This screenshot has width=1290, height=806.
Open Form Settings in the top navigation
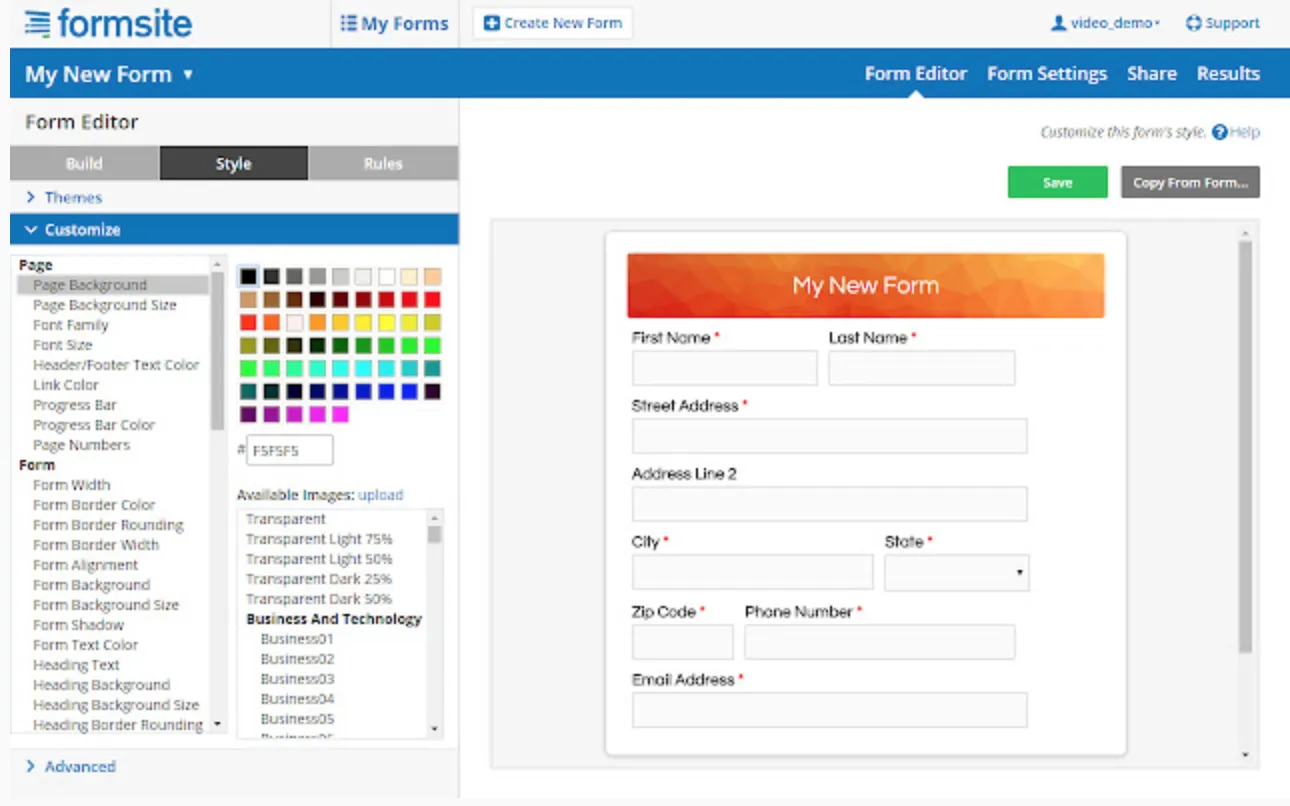click(1046, 74)
